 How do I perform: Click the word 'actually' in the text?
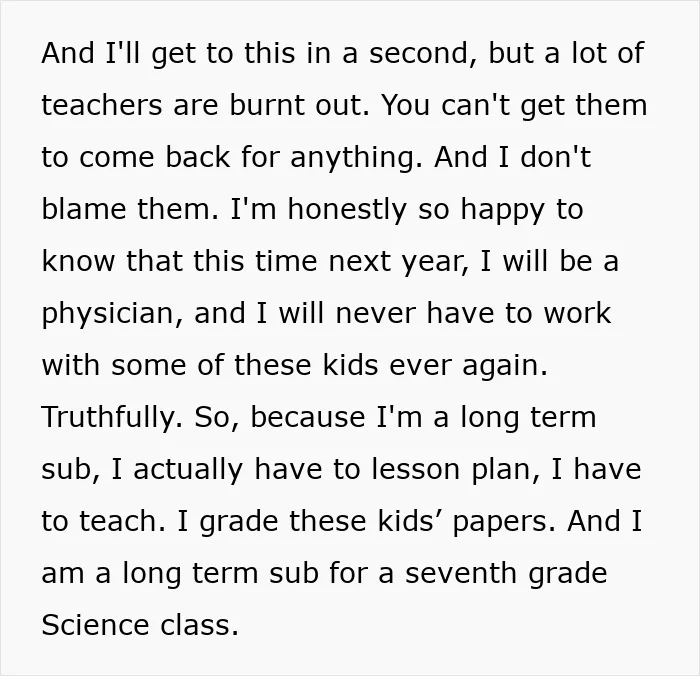[188, 469]
